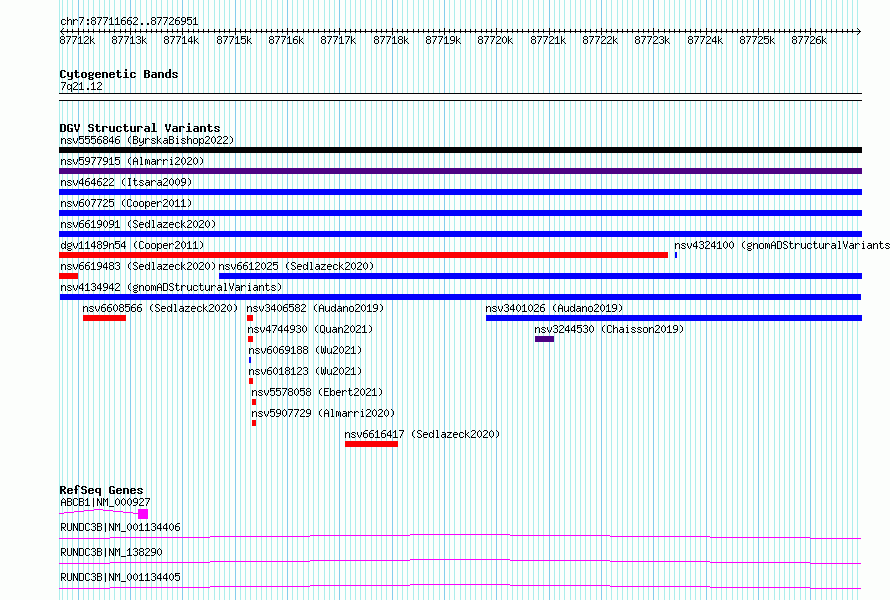Open the nsv4744930 (Quan2021) label
This screenshot has width=890, height=600.
(x=310, y=329)
